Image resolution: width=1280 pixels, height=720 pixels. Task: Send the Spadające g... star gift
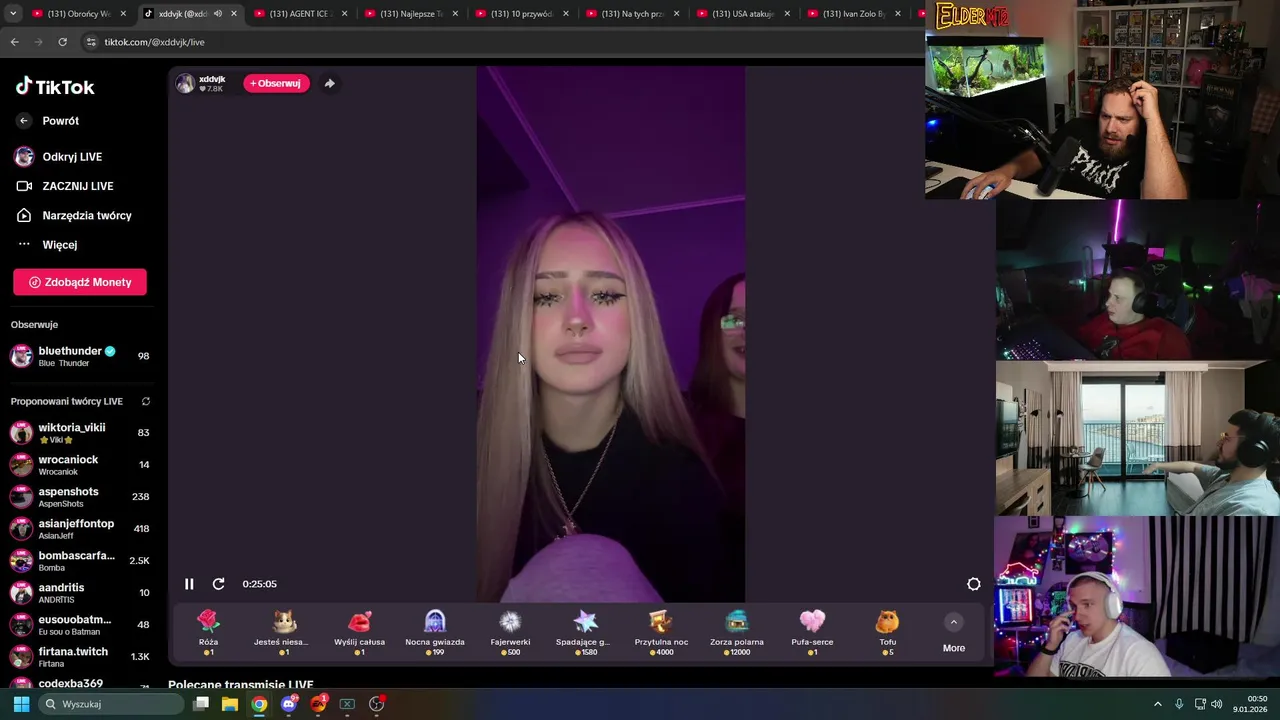coord(586,633)
